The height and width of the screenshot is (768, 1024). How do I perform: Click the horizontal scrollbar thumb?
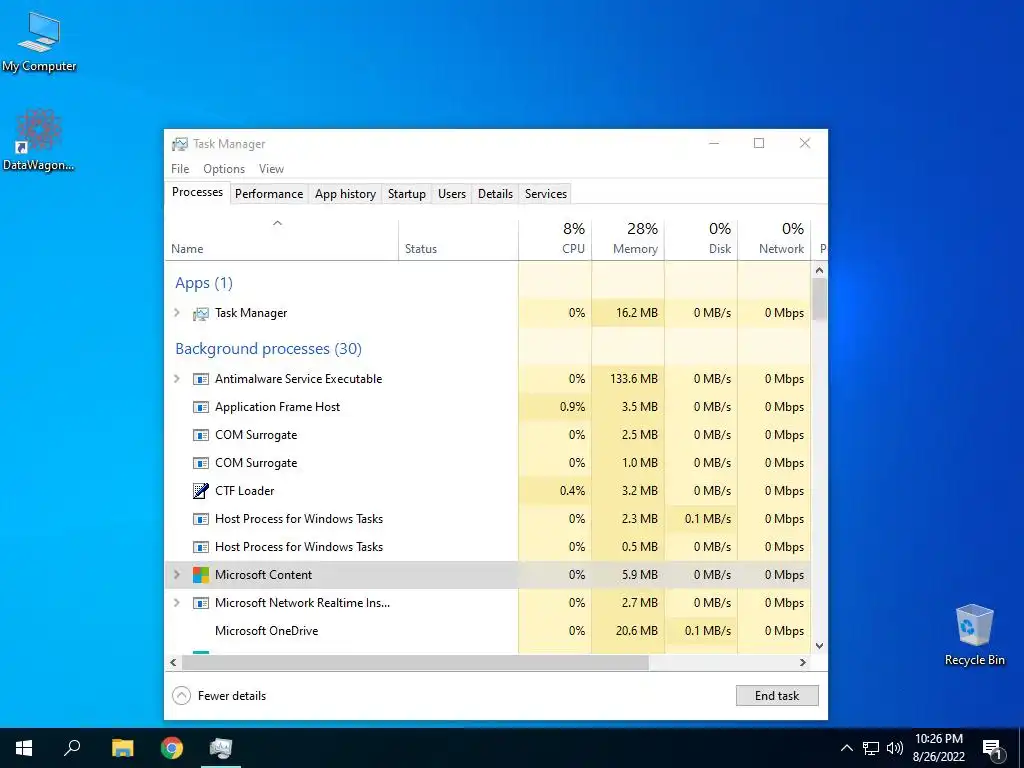coord(415,662)
